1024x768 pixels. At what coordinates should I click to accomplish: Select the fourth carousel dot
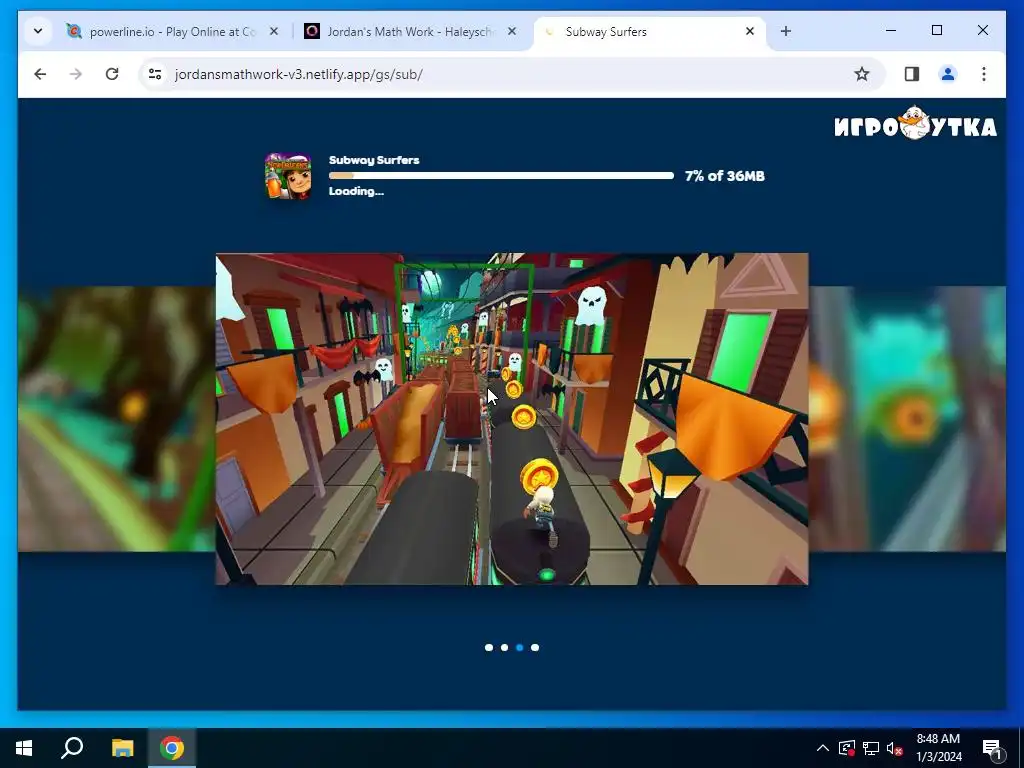pyautogui.click(x=535, y=648)
